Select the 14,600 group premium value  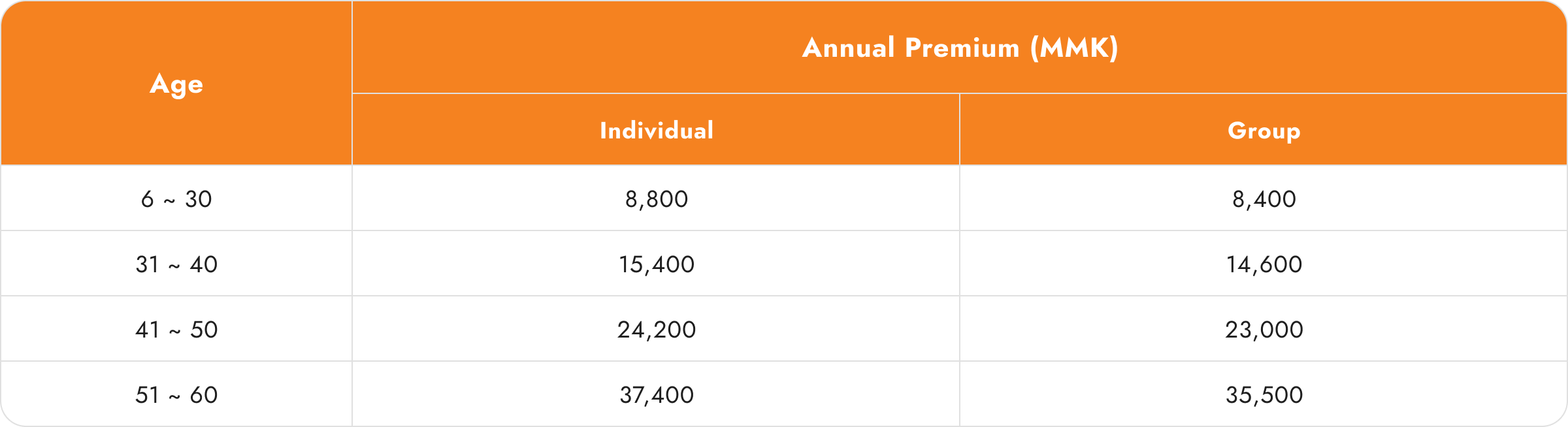pyautogui.click(x=1264, y=264)
